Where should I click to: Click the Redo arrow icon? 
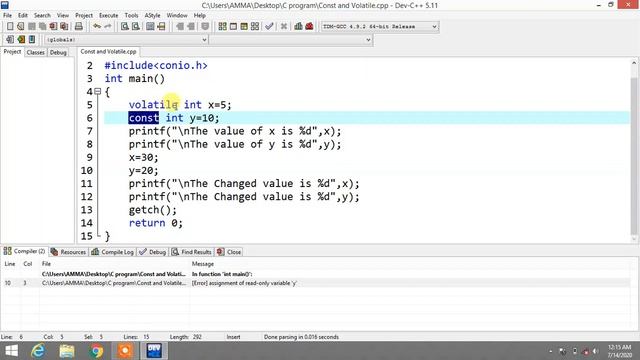coord(108,27)
